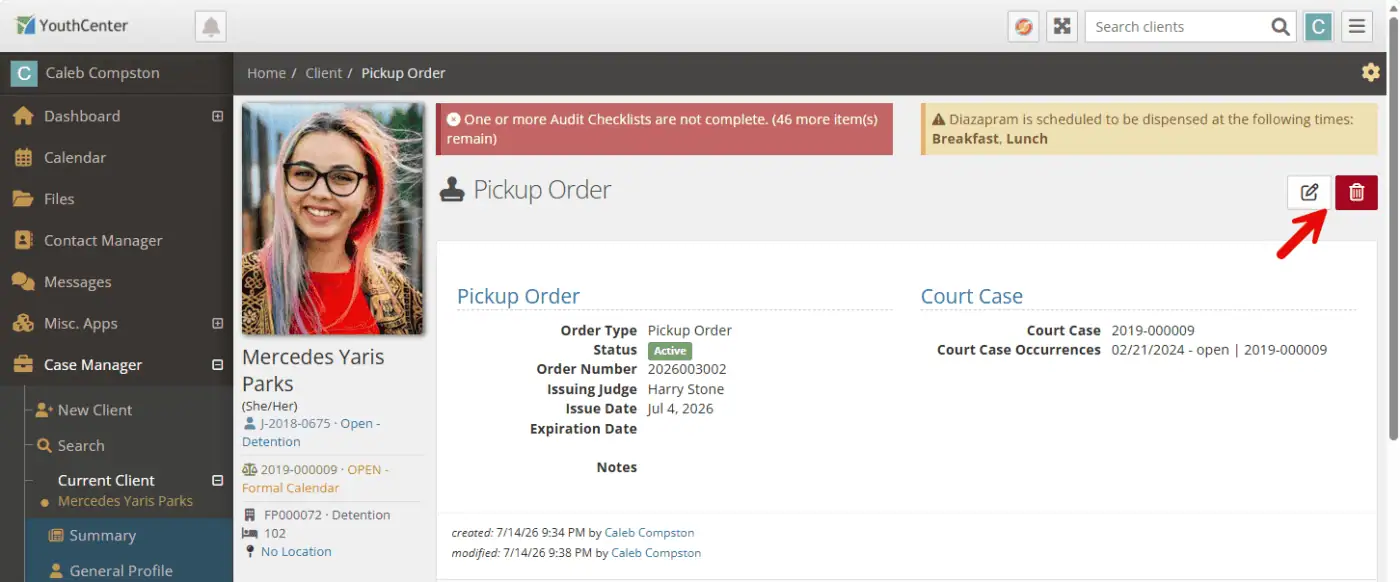
Task: Click the Misc. Apps cubes icon
Action: tap(23, 323)
